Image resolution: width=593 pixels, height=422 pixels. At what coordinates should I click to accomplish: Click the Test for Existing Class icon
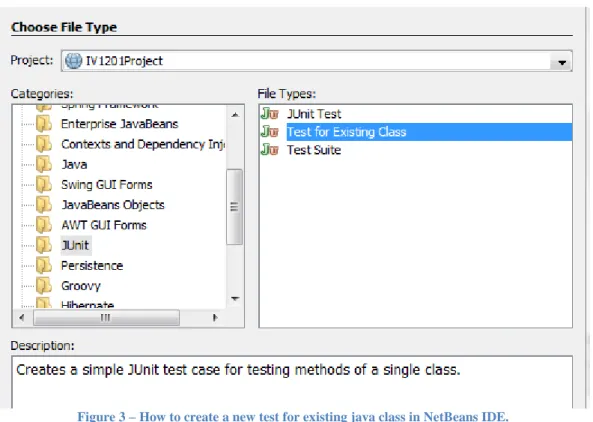[x=270, y=132]
